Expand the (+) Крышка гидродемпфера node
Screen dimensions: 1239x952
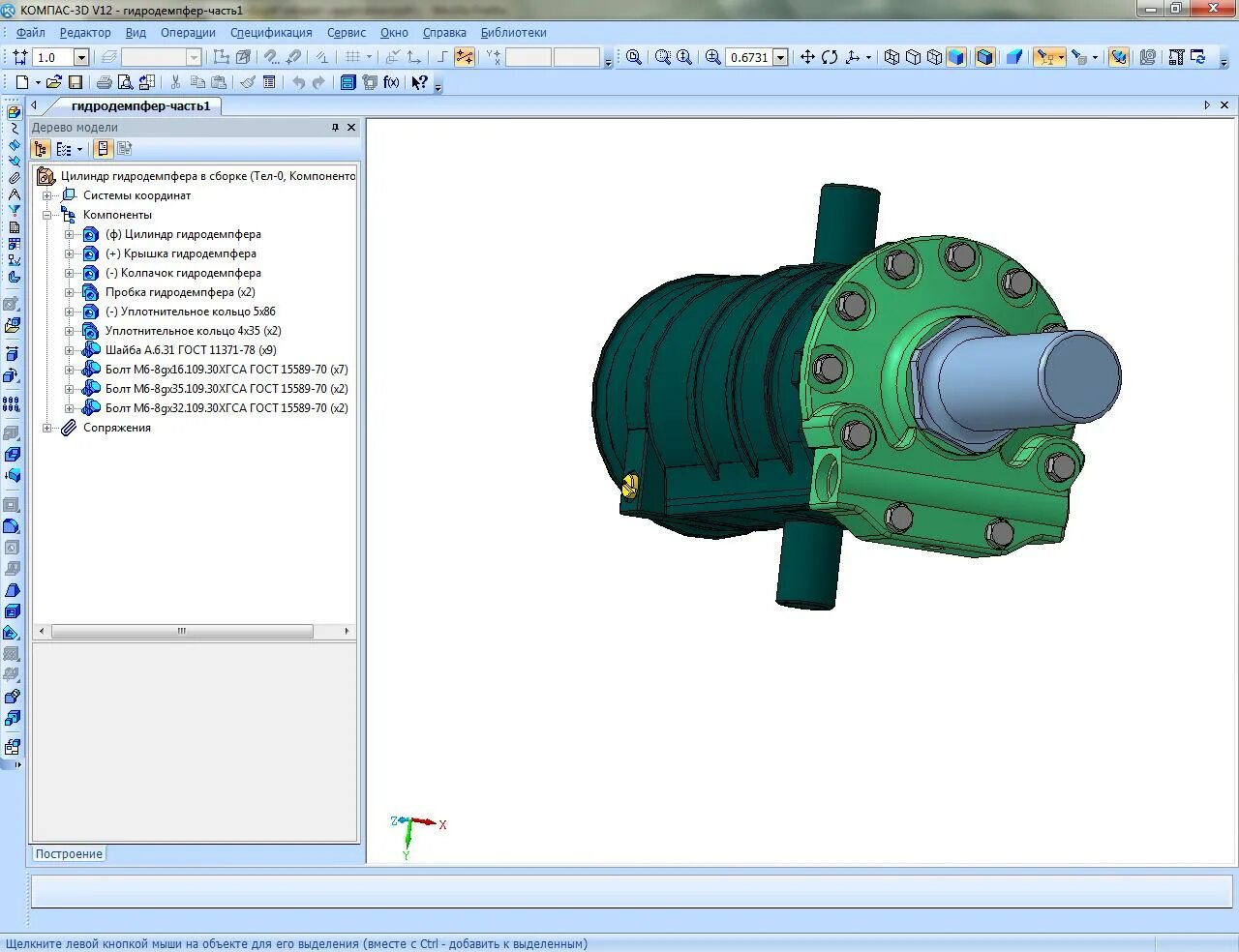(69, 253)
